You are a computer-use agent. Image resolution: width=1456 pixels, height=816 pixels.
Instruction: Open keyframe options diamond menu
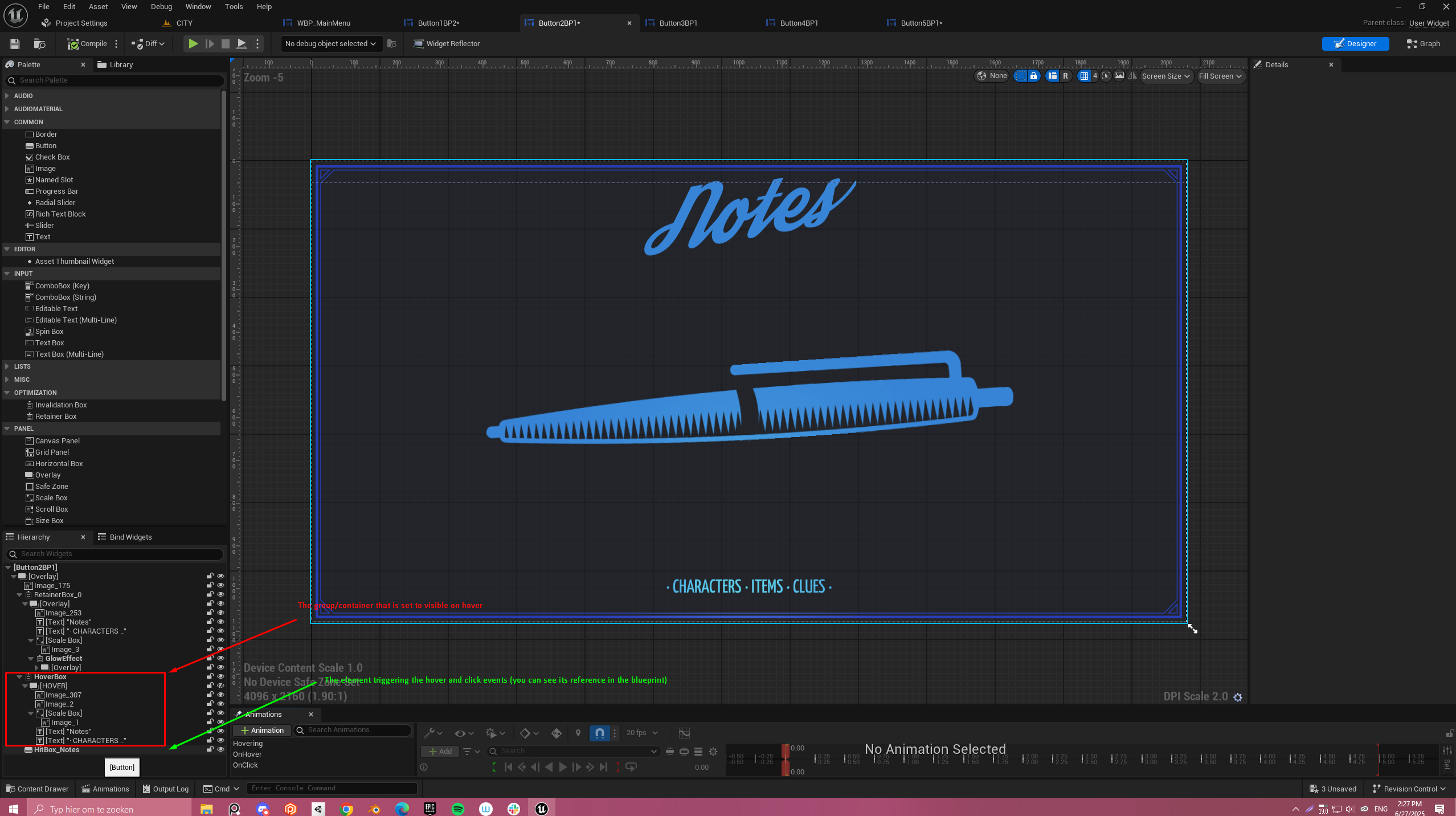(529, 733)
